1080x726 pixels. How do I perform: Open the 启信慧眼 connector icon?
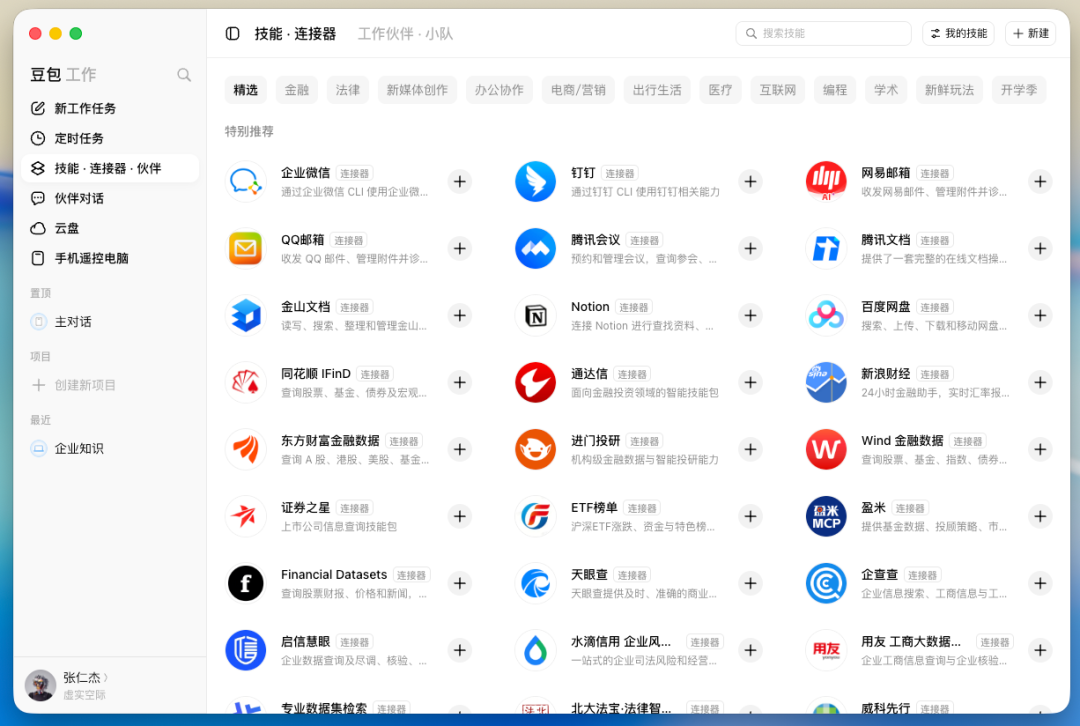click(246, 650)
